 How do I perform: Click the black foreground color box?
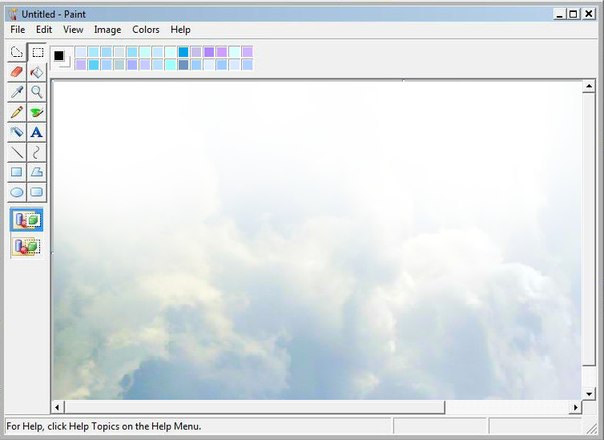point(59,56)
